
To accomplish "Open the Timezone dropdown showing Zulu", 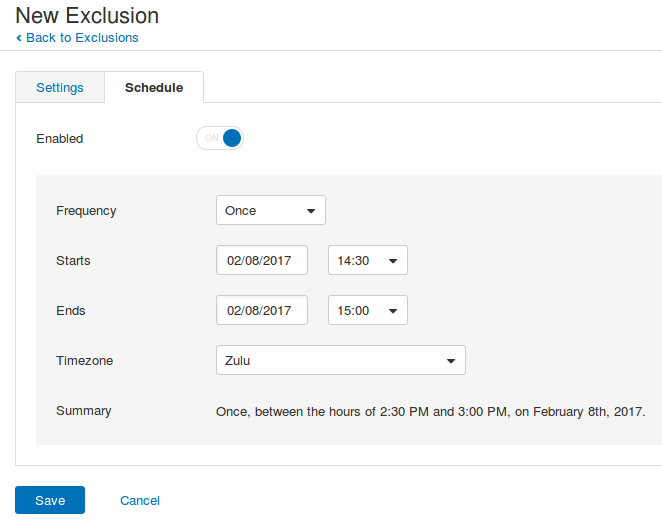I will (341, 360).
